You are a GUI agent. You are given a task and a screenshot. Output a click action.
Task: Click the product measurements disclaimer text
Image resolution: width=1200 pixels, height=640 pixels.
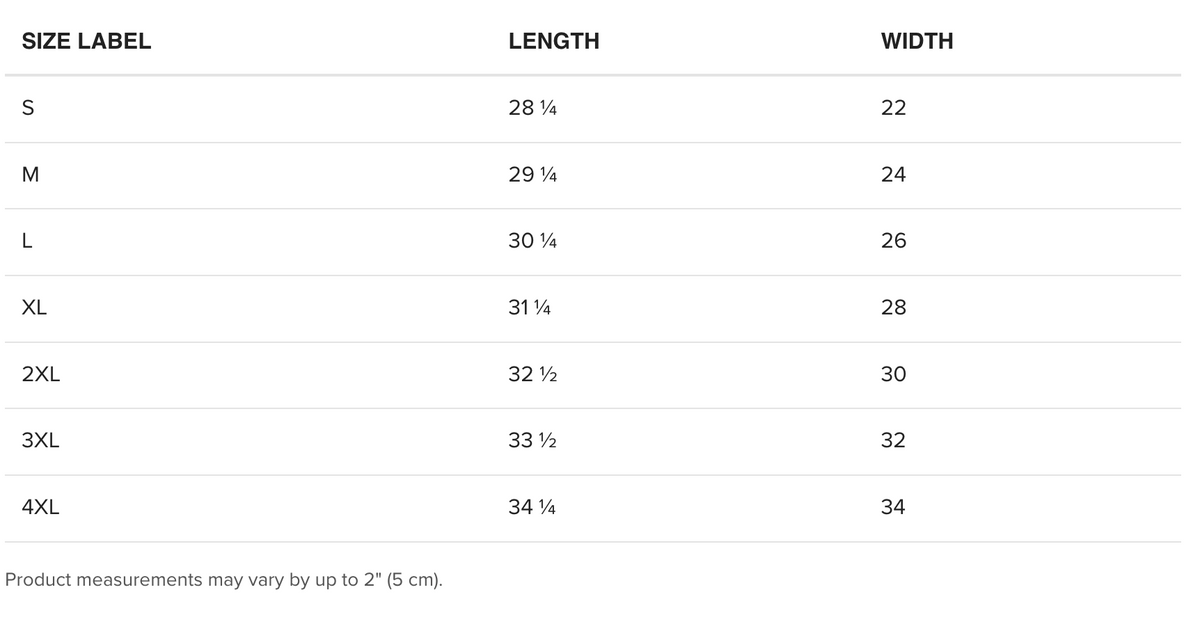pyautogui.click(x=224, y=580)
